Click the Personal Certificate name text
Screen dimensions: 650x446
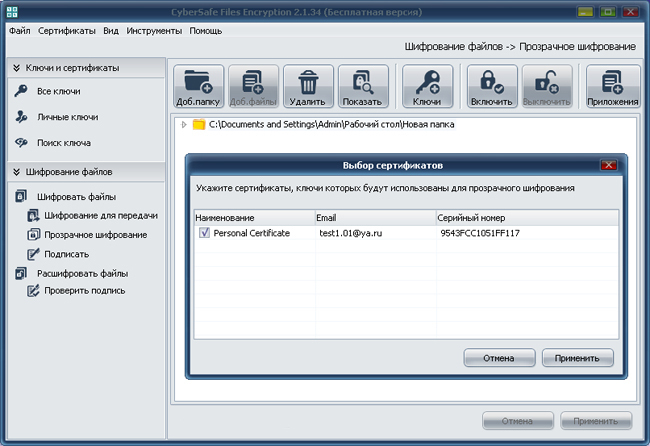click(x=252, y=233)
